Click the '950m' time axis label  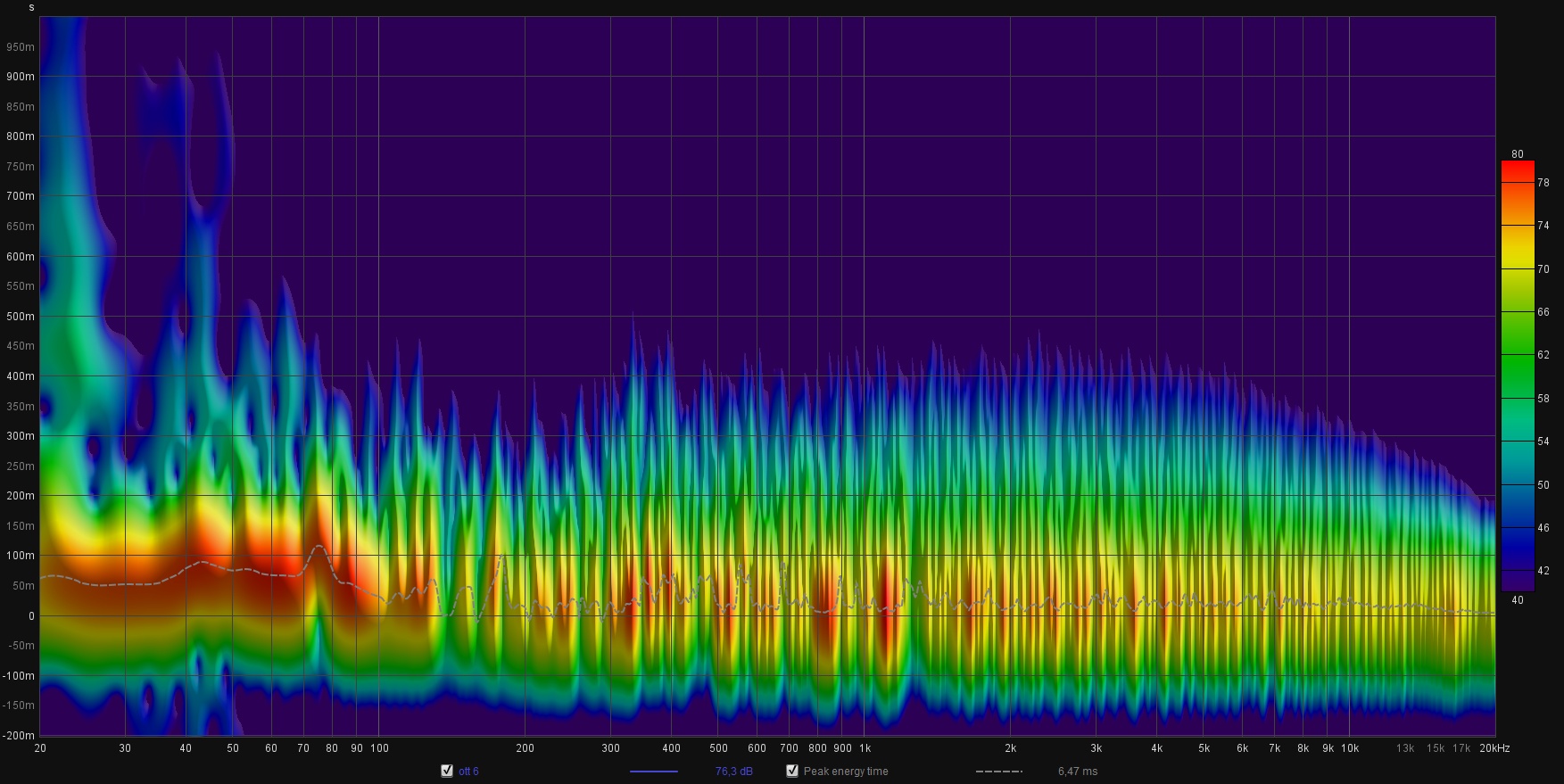point(21,47)
